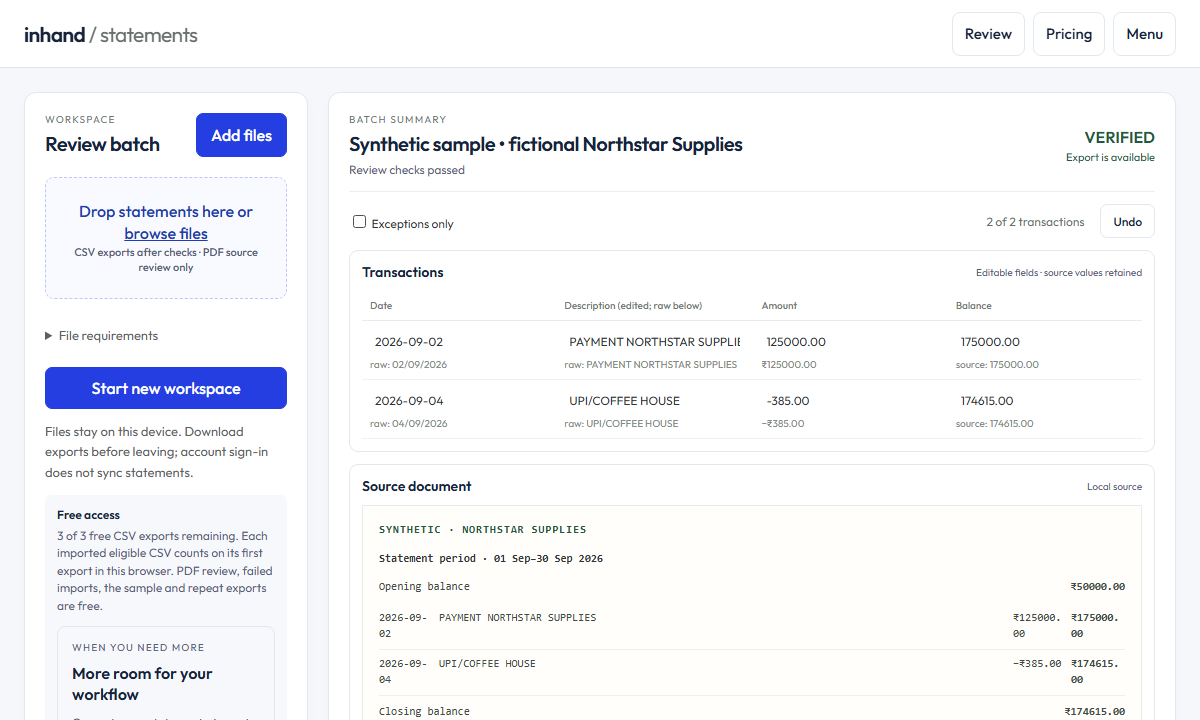This screenshot has width=1200, height=720.
Task: Click Start new workspace button
Action: 166,388
